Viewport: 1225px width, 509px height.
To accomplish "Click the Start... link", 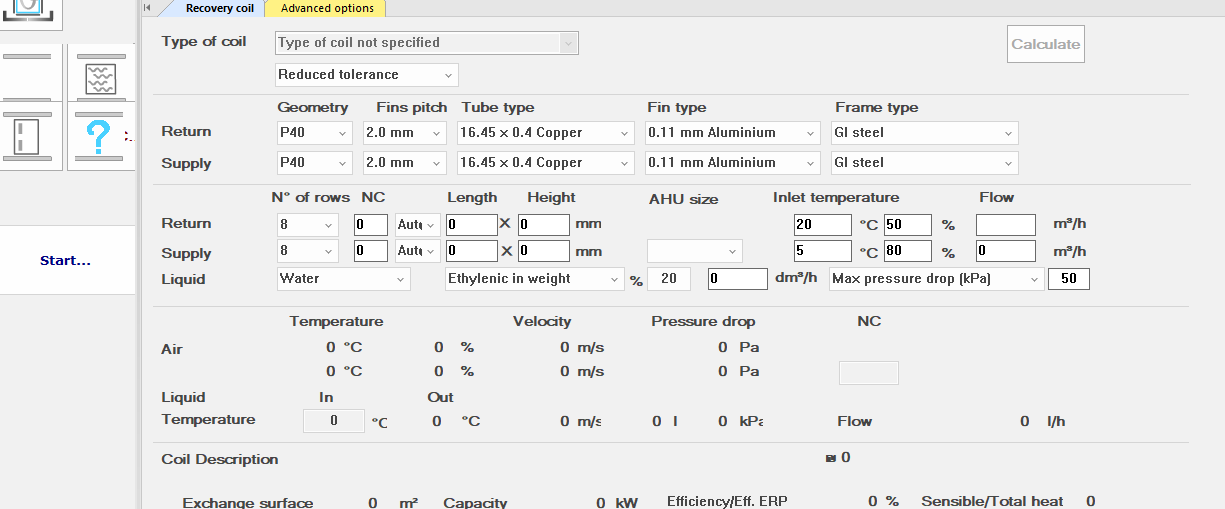I will tap(65, 261).
